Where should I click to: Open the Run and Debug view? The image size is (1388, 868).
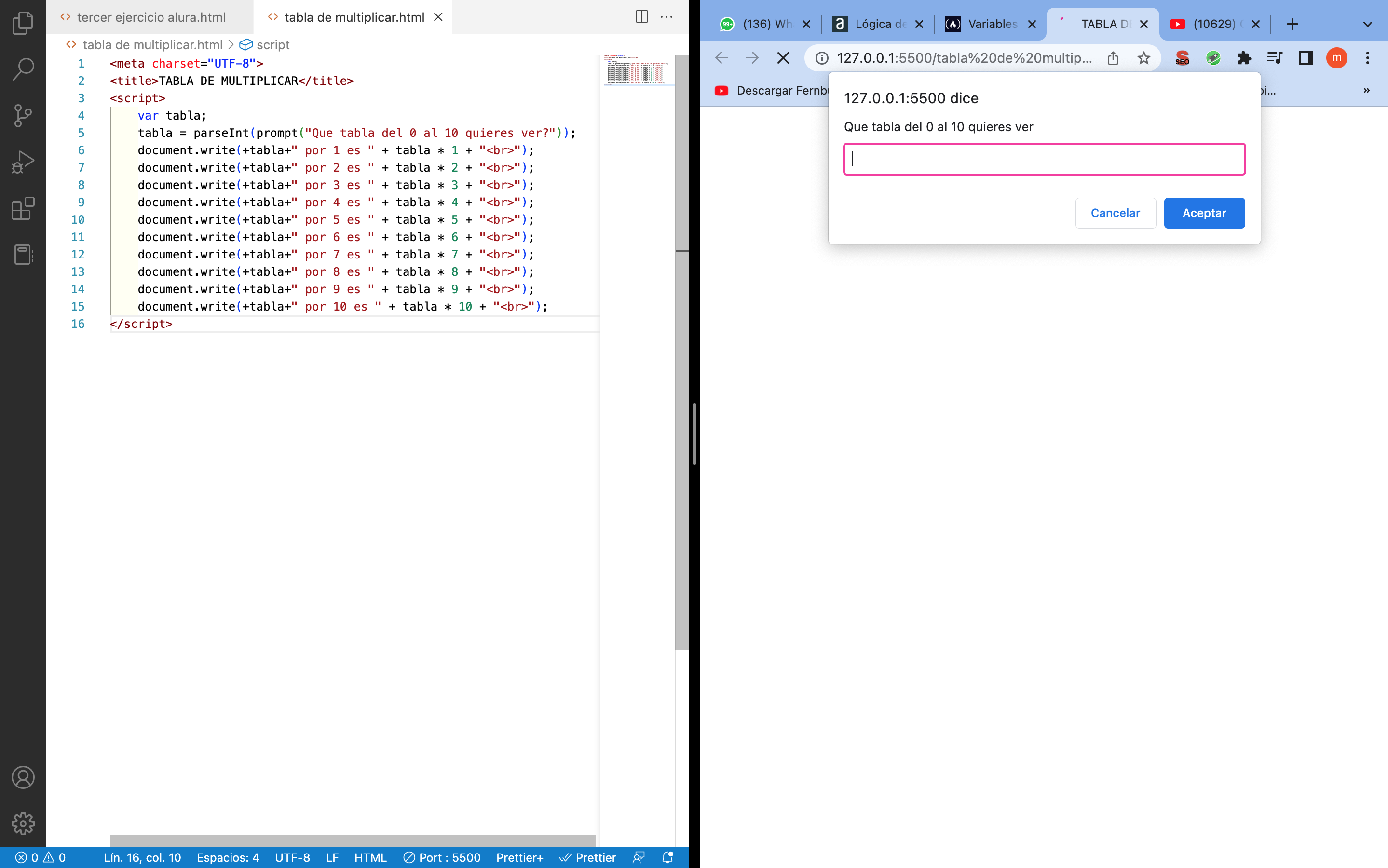[23, 162]
